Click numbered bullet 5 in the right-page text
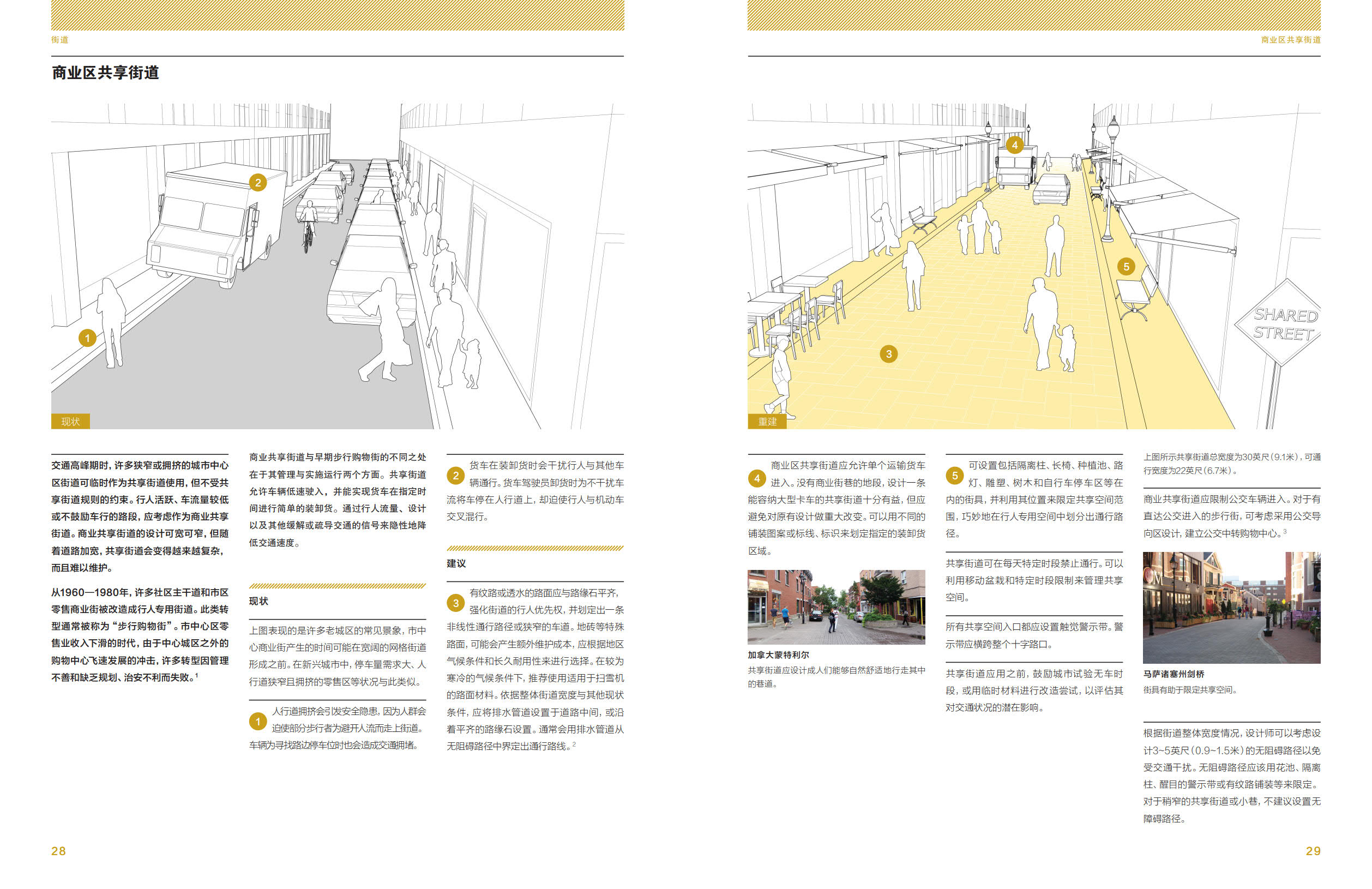This screenshot has width=1372, height=889. click(x=955, y=476)
